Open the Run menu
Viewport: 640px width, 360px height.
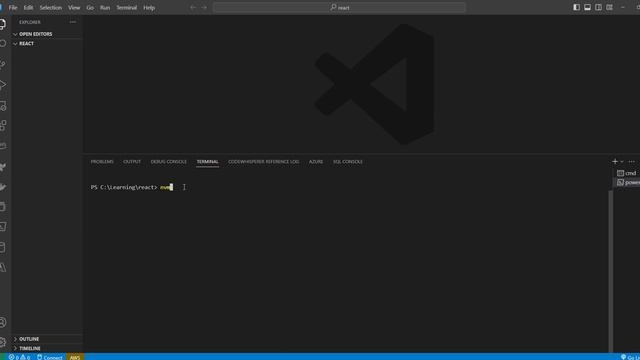tap(105, 7)
